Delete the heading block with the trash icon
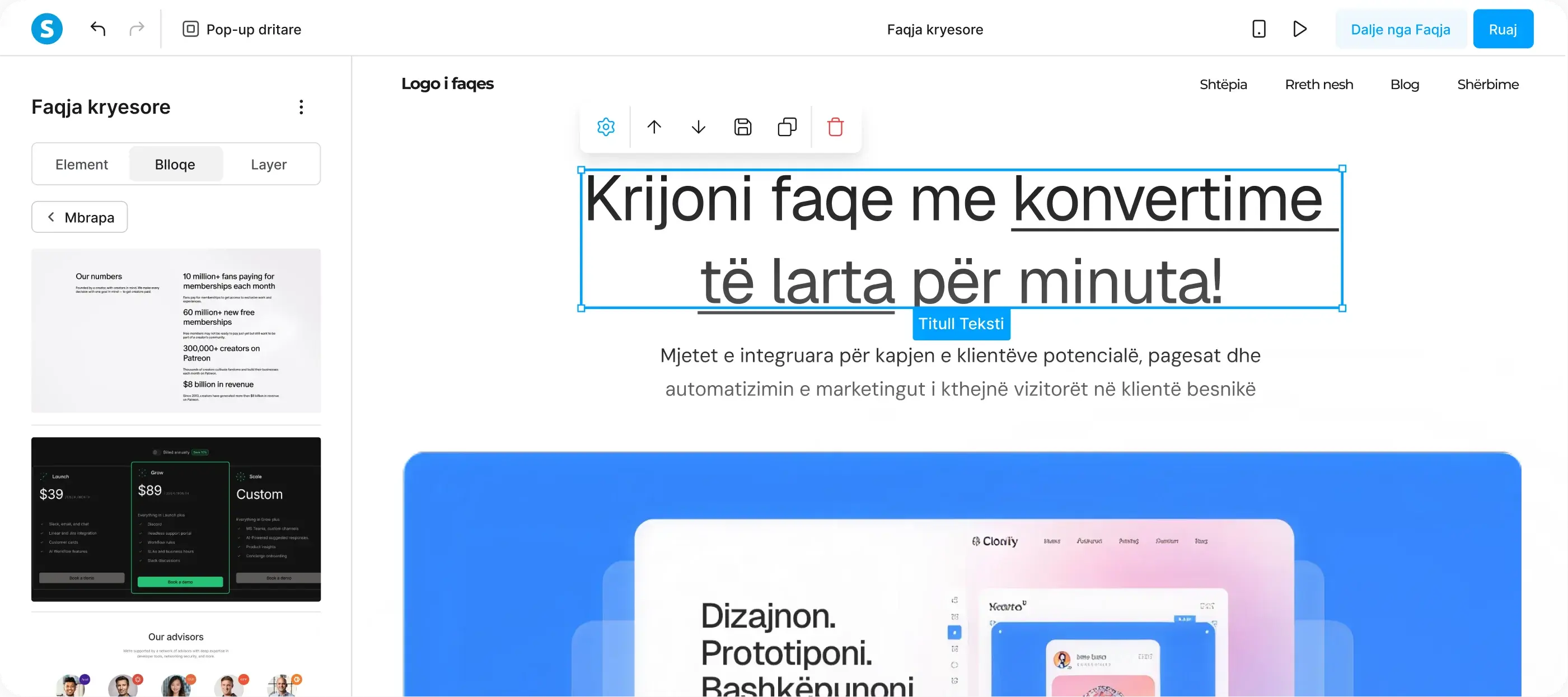 pos(835,127)
